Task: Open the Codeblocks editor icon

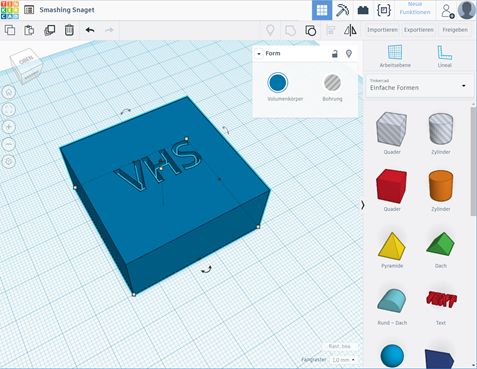Action: [x=383, y=10]
